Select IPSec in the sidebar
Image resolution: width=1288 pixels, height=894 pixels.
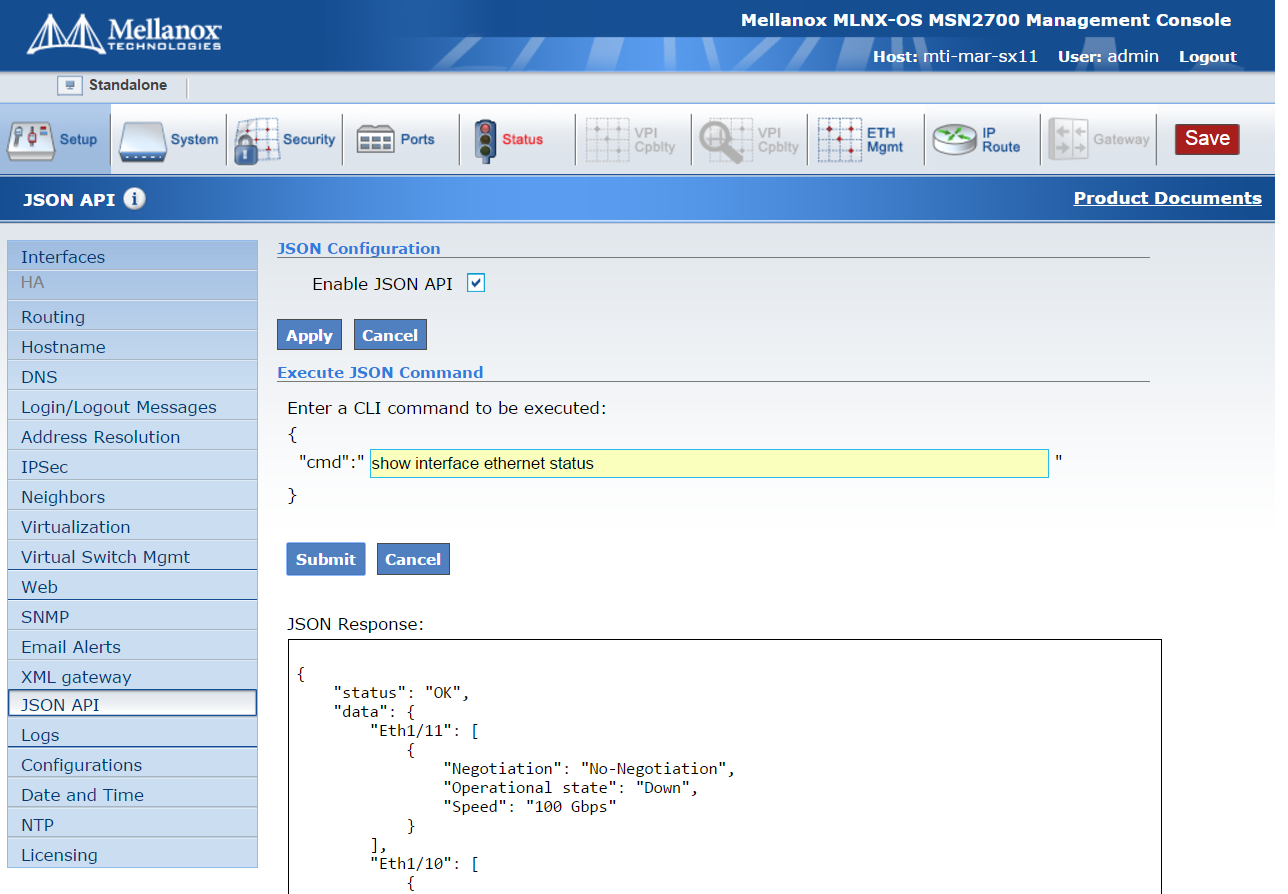(132, 467)
